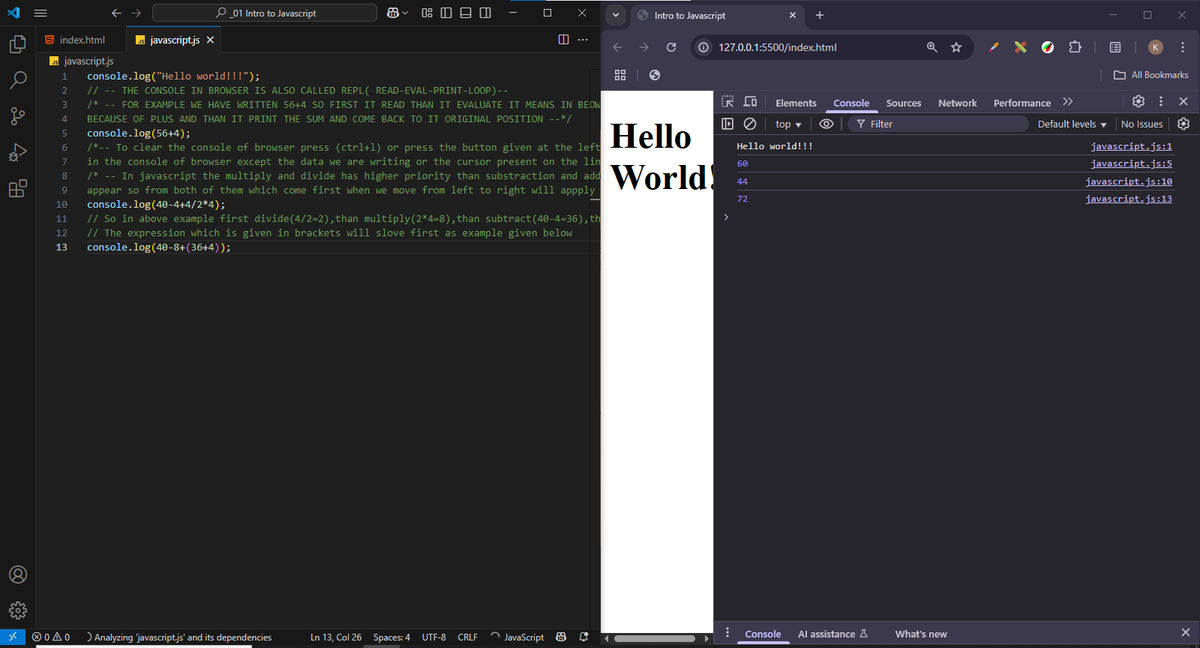Open the color picker pen extension
The width and height of the screenshot is (1200, 648).
[x=995, y=47]
